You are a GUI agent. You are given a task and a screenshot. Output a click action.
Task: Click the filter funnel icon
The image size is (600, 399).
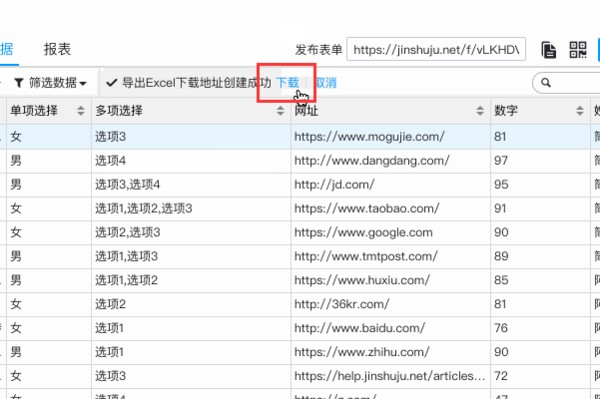[x=19, y=83]
